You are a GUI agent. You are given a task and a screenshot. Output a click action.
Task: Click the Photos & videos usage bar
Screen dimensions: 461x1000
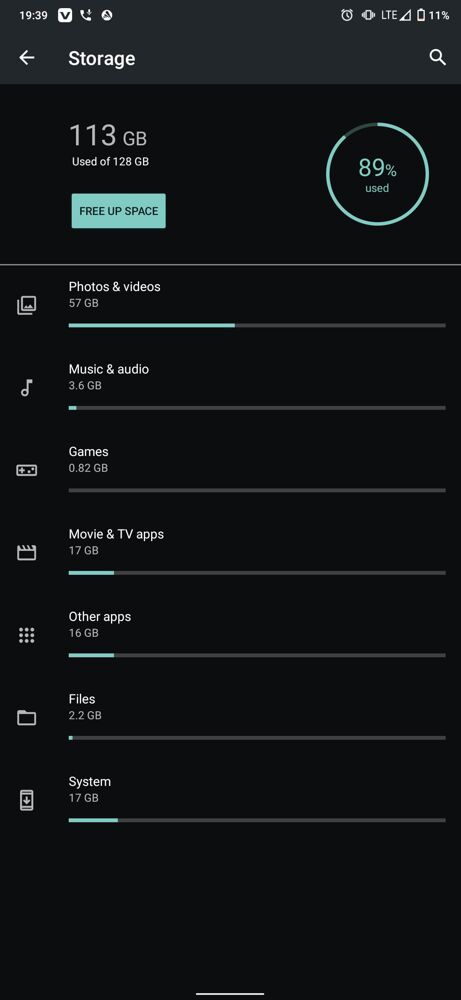click(257, 325)
